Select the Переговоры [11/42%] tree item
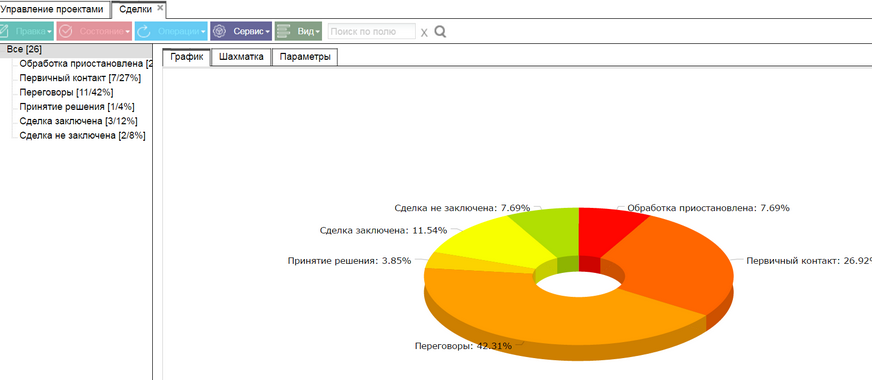This screenshot has height=380, width=872. click(x=66, y=92)
